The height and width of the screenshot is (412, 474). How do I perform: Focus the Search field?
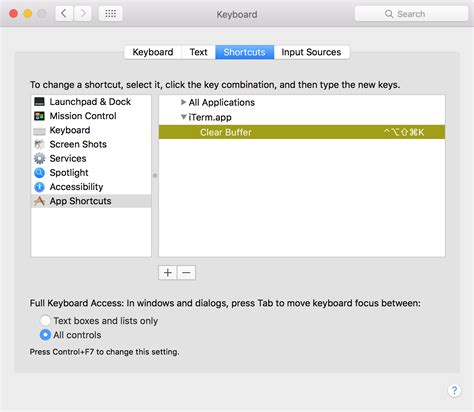[x=411, y=14]
